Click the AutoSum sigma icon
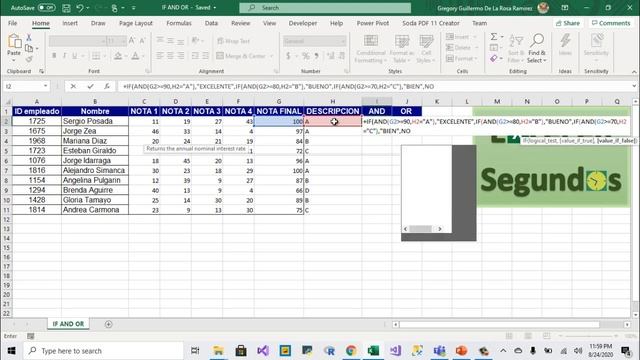This screenshot has height=360, width=640. [x=494, y=37]
